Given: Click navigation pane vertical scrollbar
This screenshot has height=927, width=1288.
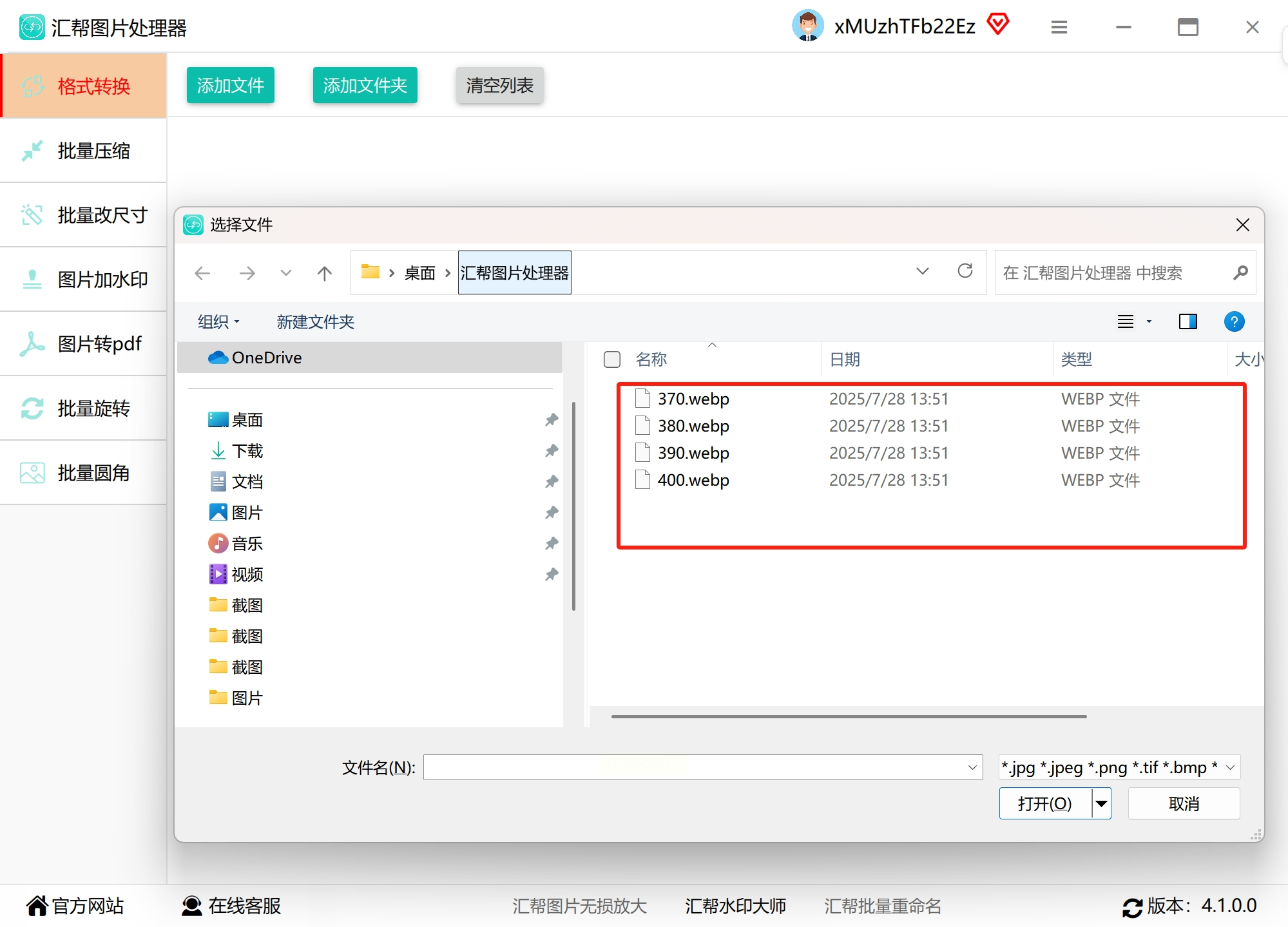Looking at the screenshot, I should click(x=573, y=506).
